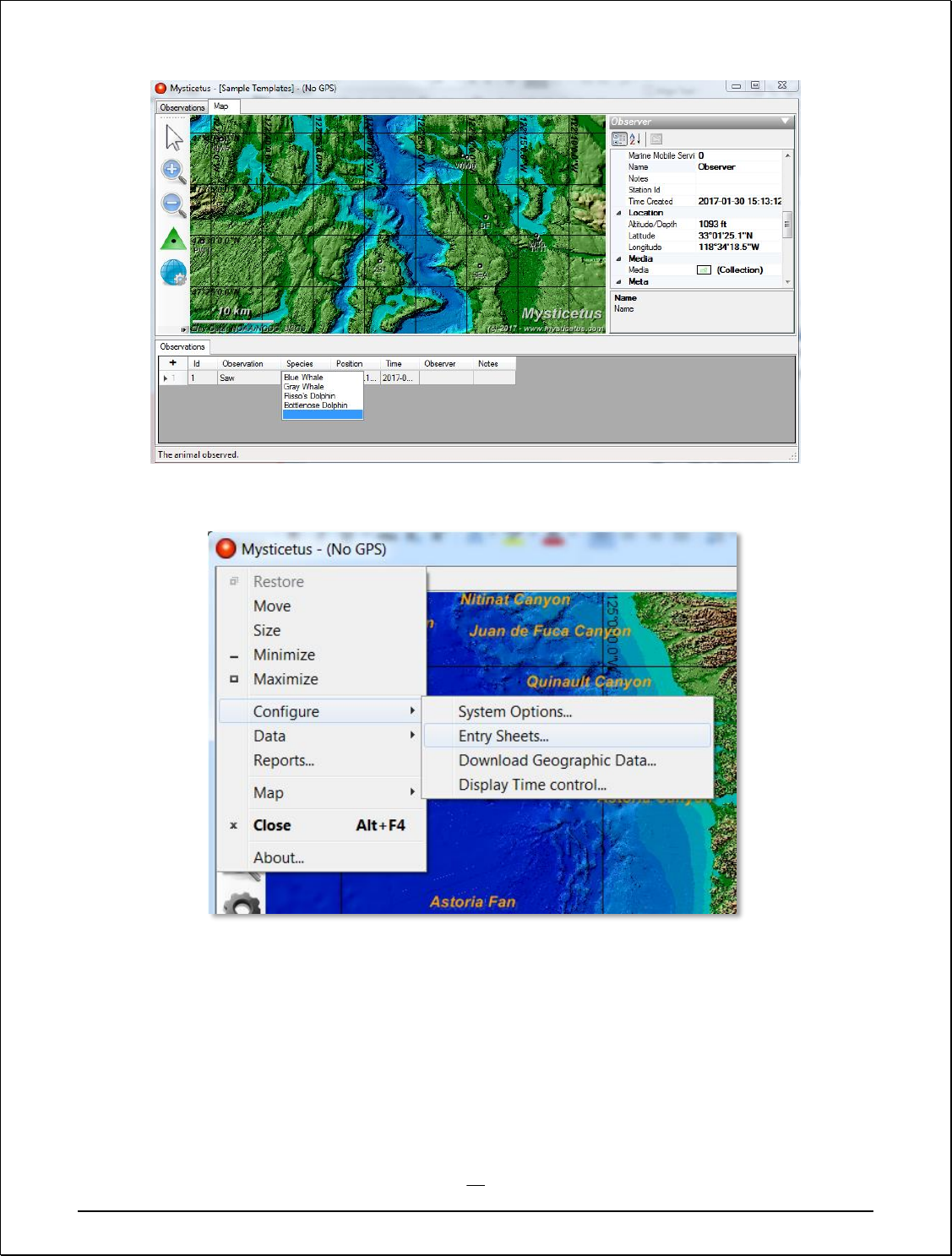Image resolution: width=952 pixels, height=1256 pixels.
Task: Collapse the Media category
Action: [618, 259]
